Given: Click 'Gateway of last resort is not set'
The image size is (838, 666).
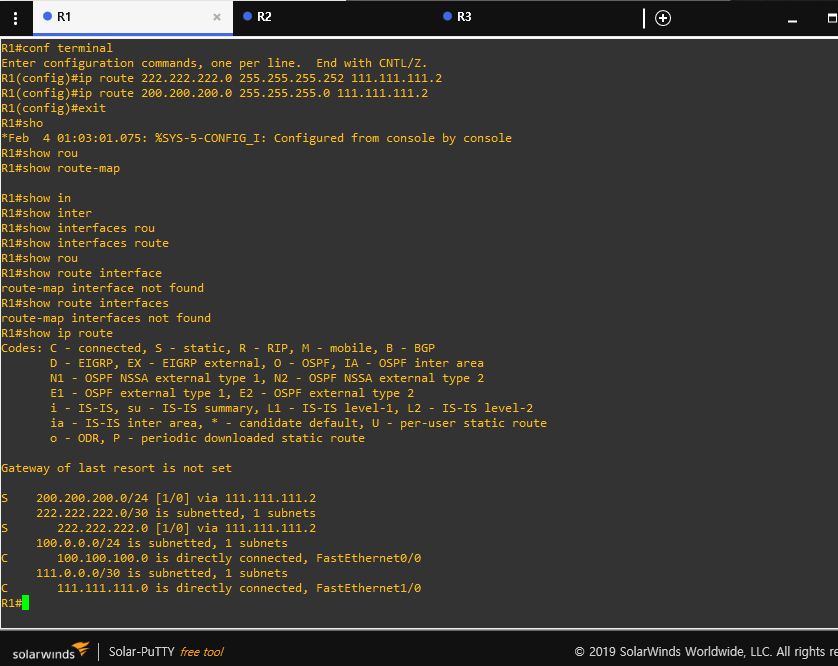Looking at the screenshot, I should click(x=117, y=468).
